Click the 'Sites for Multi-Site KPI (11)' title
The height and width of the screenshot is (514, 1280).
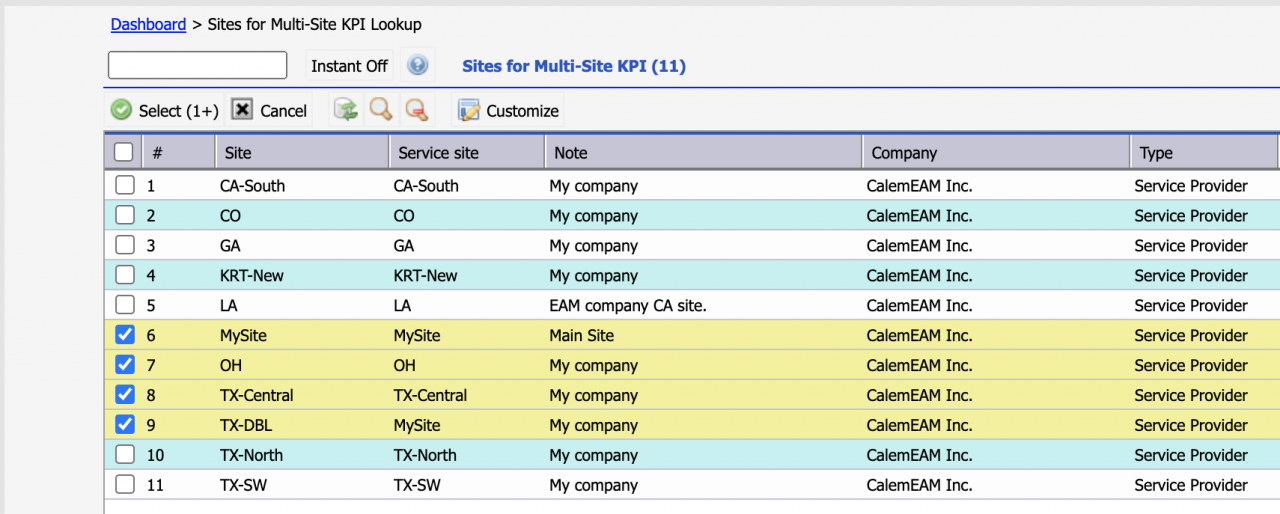click(x=574, y=66)
